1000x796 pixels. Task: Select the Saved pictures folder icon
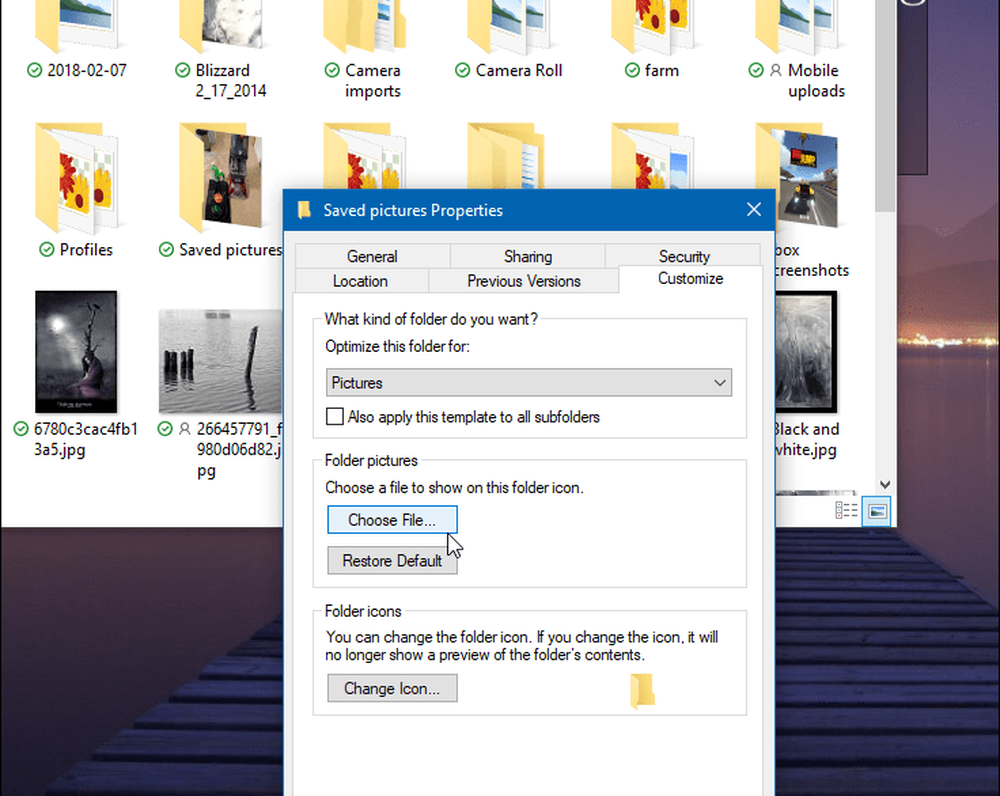[x=220, y=180]
